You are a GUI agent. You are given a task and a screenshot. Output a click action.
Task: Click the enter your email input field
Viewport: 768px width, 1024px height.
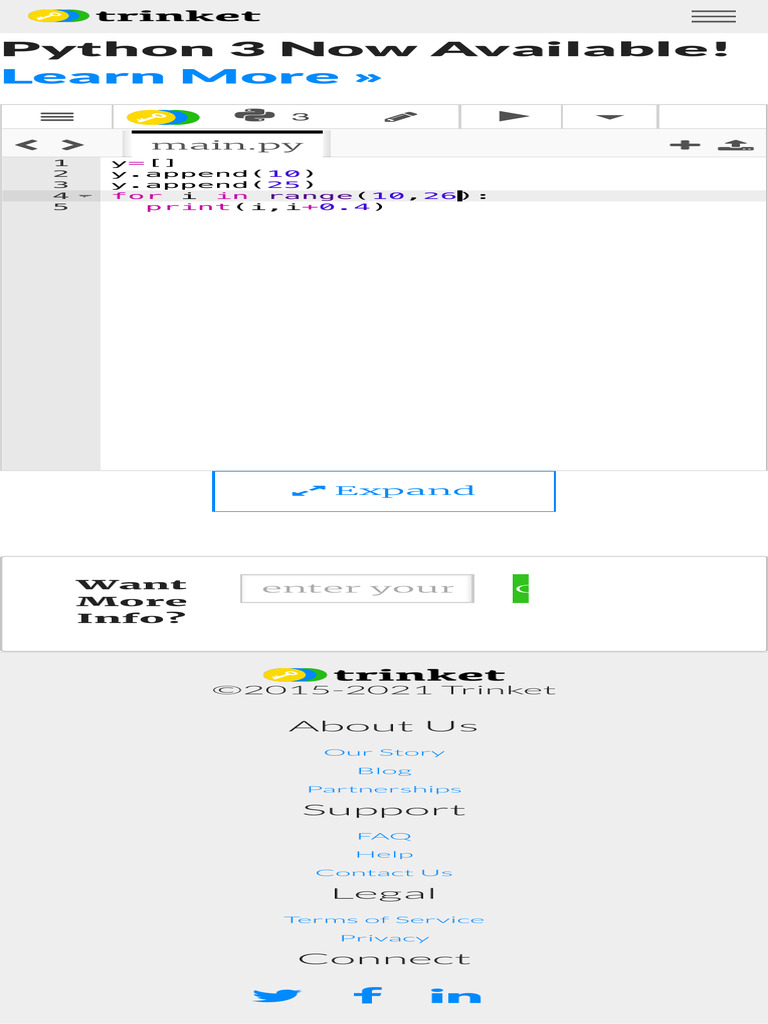click(x=357, y=588)
